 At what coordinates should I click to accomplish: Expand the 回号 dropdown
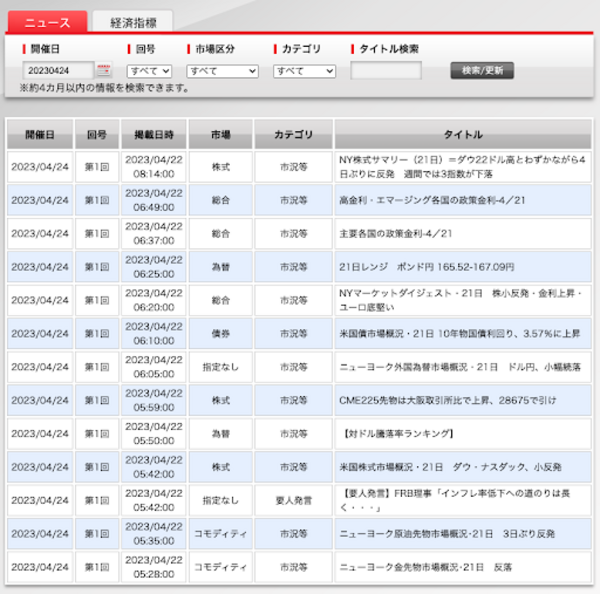tap(149, 71)
